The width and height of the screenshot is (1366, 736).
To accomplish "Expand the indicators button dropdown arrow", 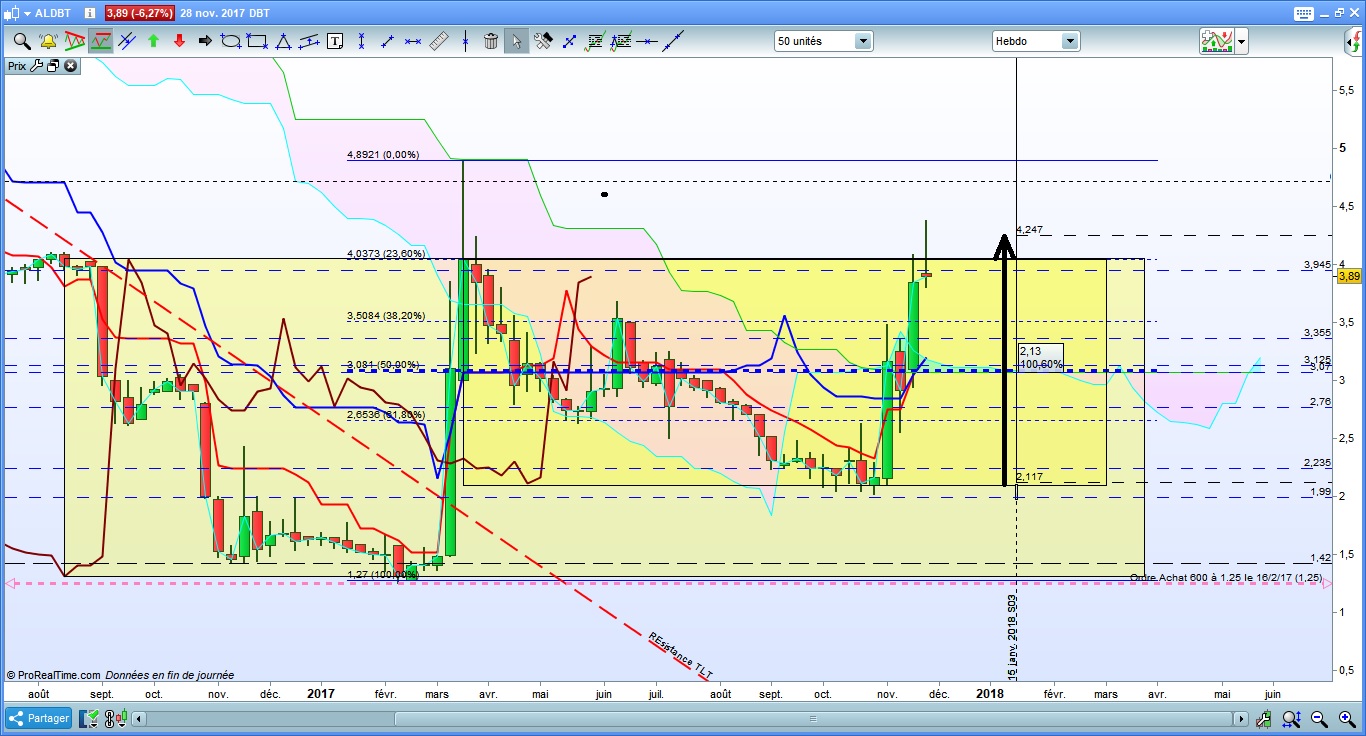I will pyautogui.click(x=1241, y=41).
